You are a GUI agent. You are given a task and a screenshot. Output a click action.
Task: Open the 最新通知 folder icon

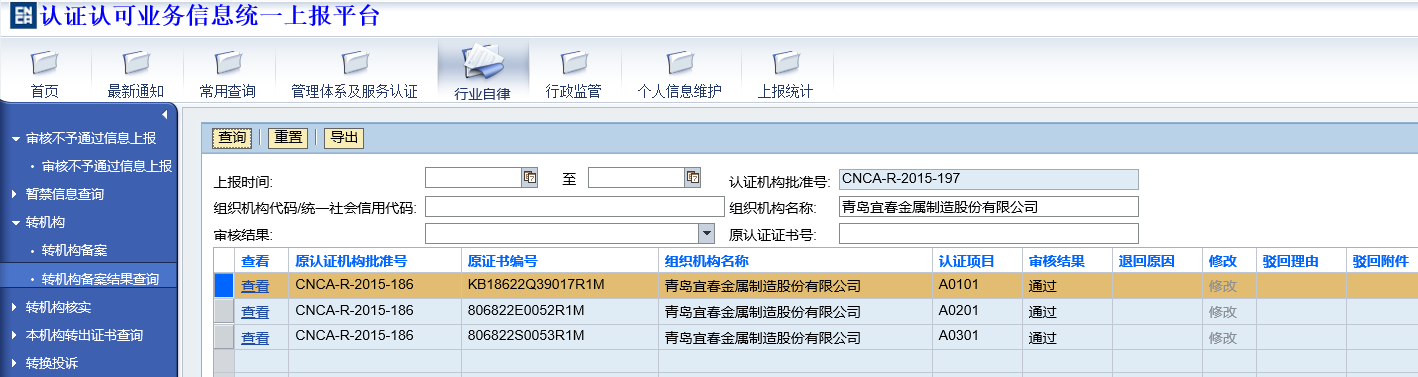[136, 63]
